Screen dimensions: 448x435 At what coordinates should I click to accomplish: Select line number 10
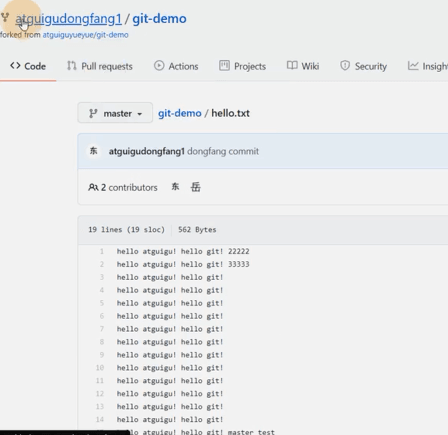click(x=100, y=368)
